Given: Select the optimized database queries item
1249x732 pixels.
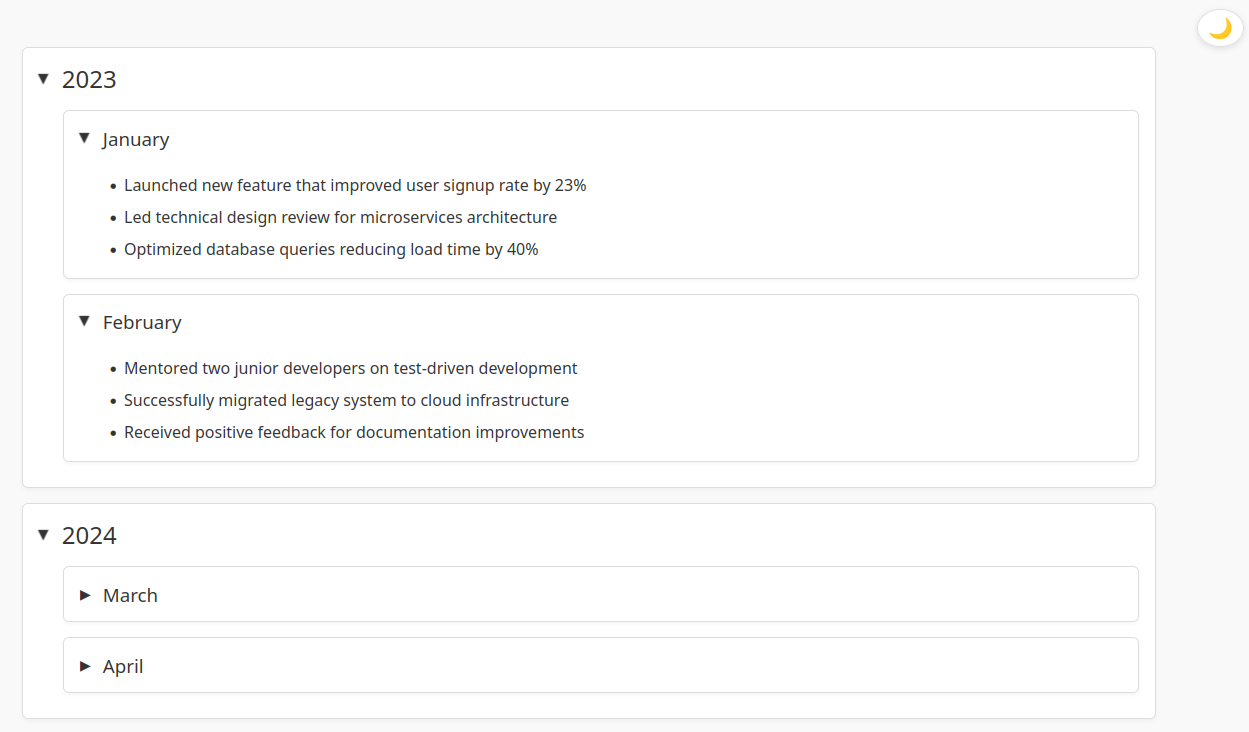Looking at the screenshot, I should (331, 250).
